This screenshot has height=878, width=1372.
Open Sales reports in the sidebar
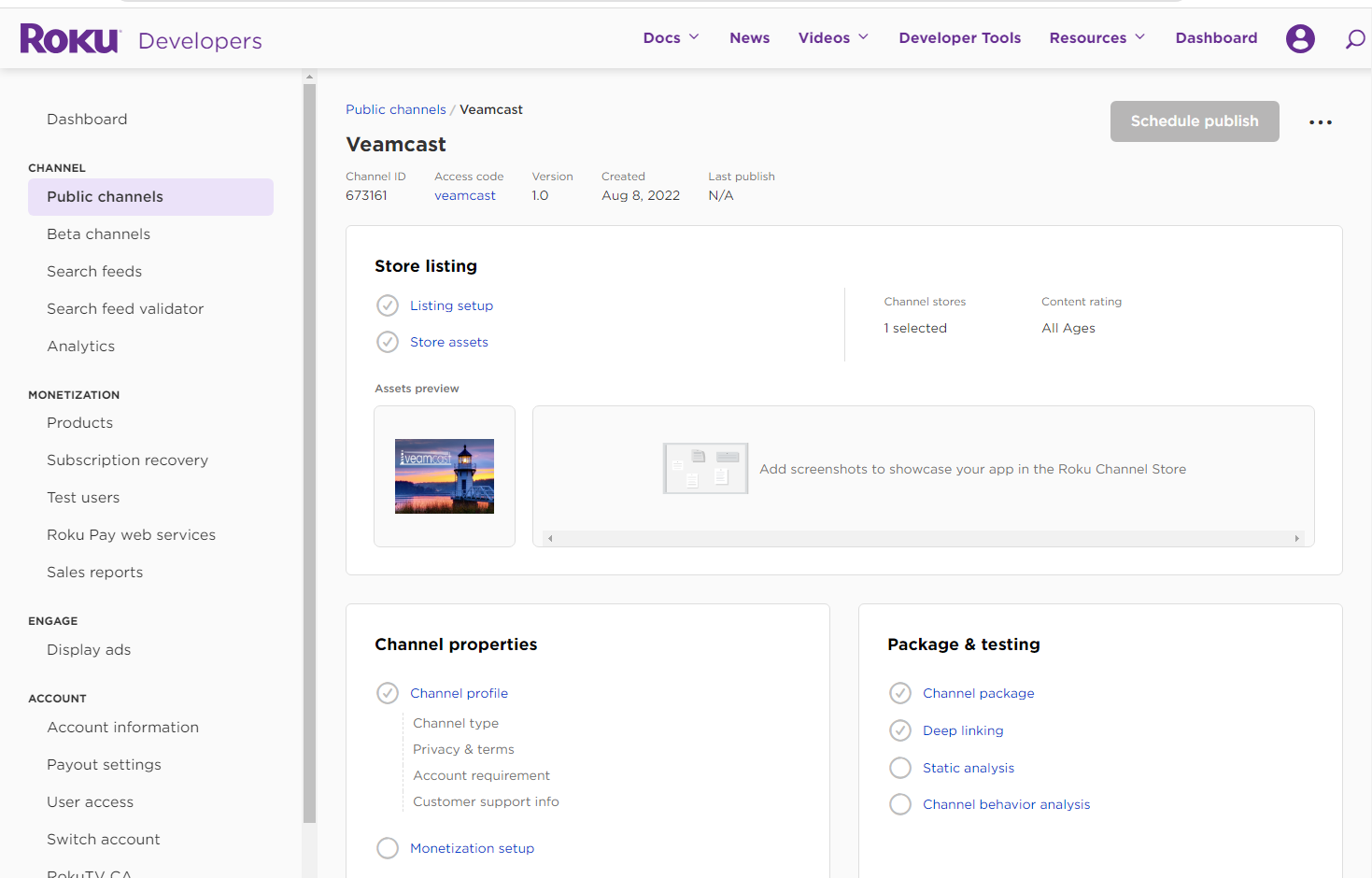pyautogui.click(x=95, y=573)
